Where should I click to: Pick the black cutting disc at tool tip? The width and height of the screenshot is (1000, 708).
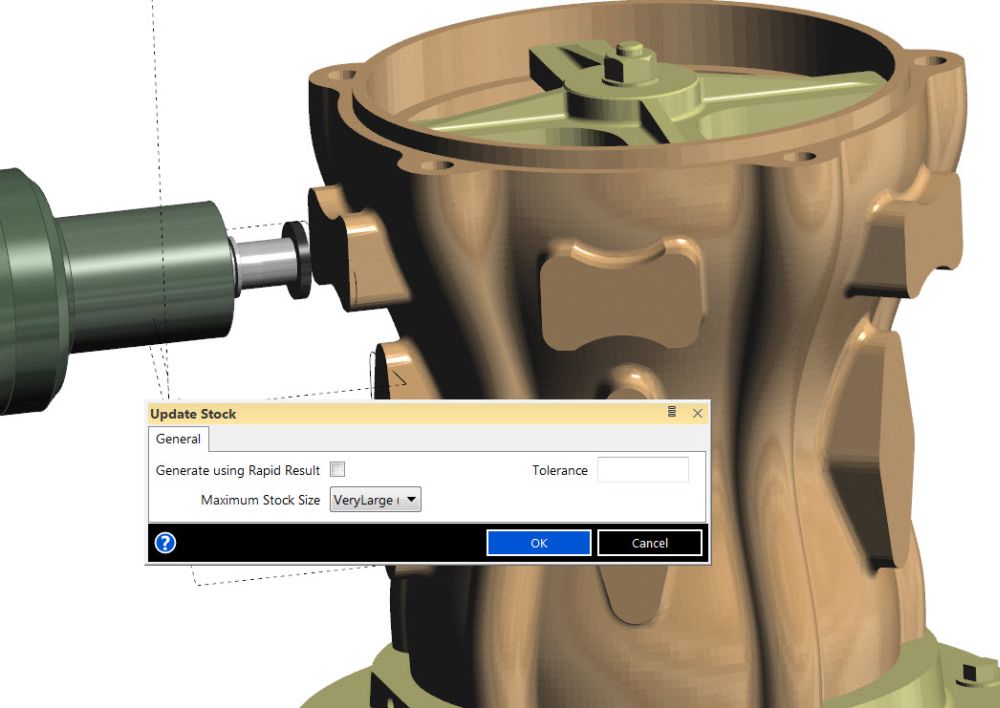click(x=298, y=260)
